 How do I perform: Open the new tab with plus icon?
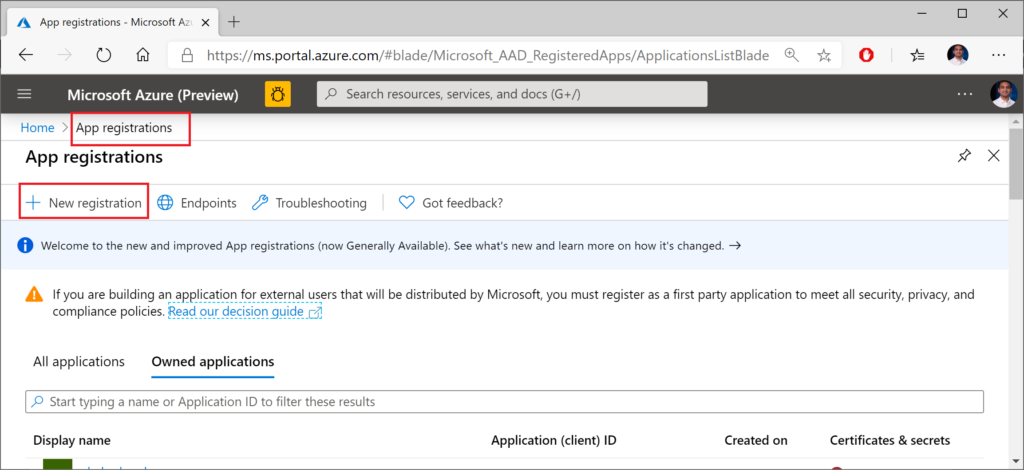point(234,22)
